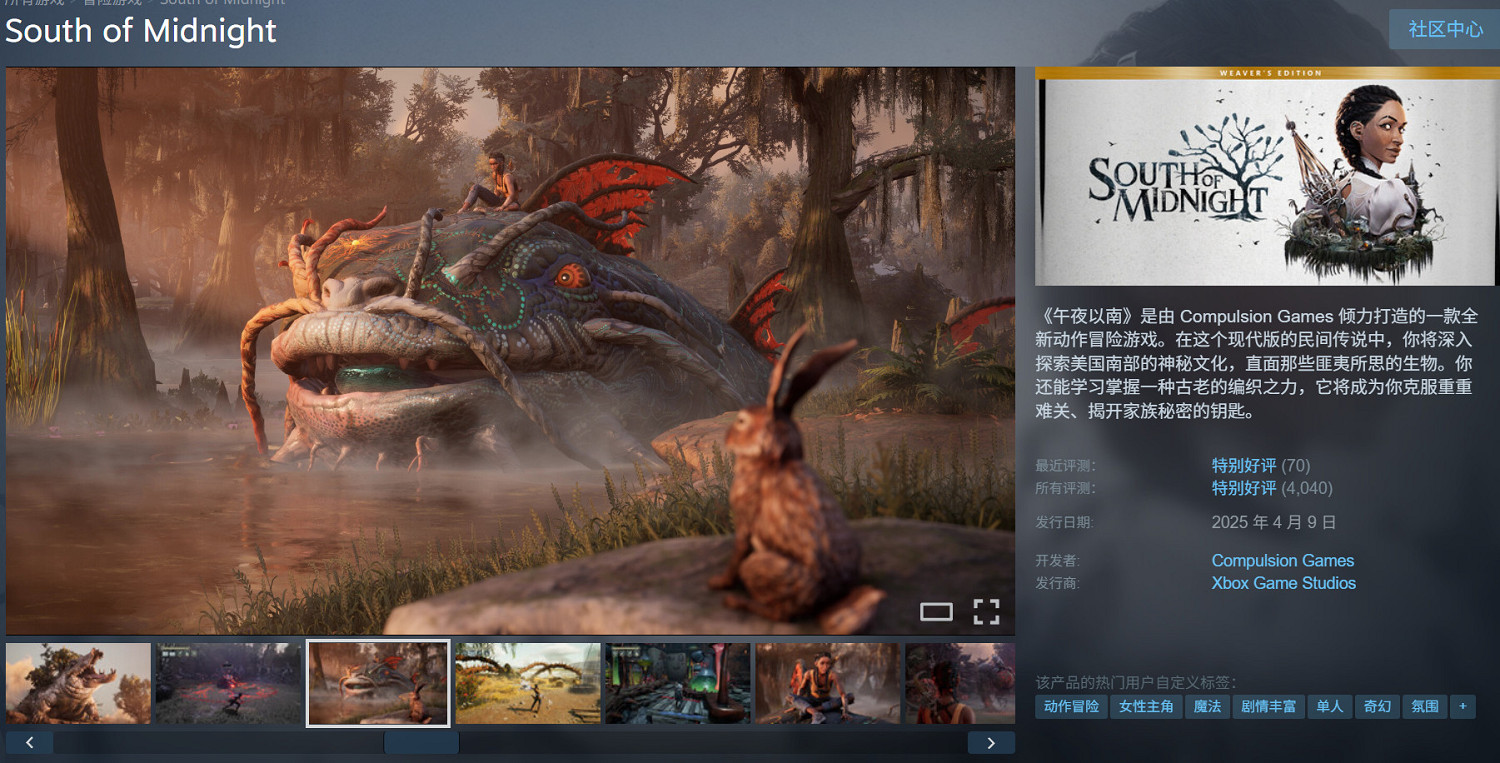
Task: Open the alligator screenshot thumbnail
Action: pyautogui.click(x=78, y=684)
